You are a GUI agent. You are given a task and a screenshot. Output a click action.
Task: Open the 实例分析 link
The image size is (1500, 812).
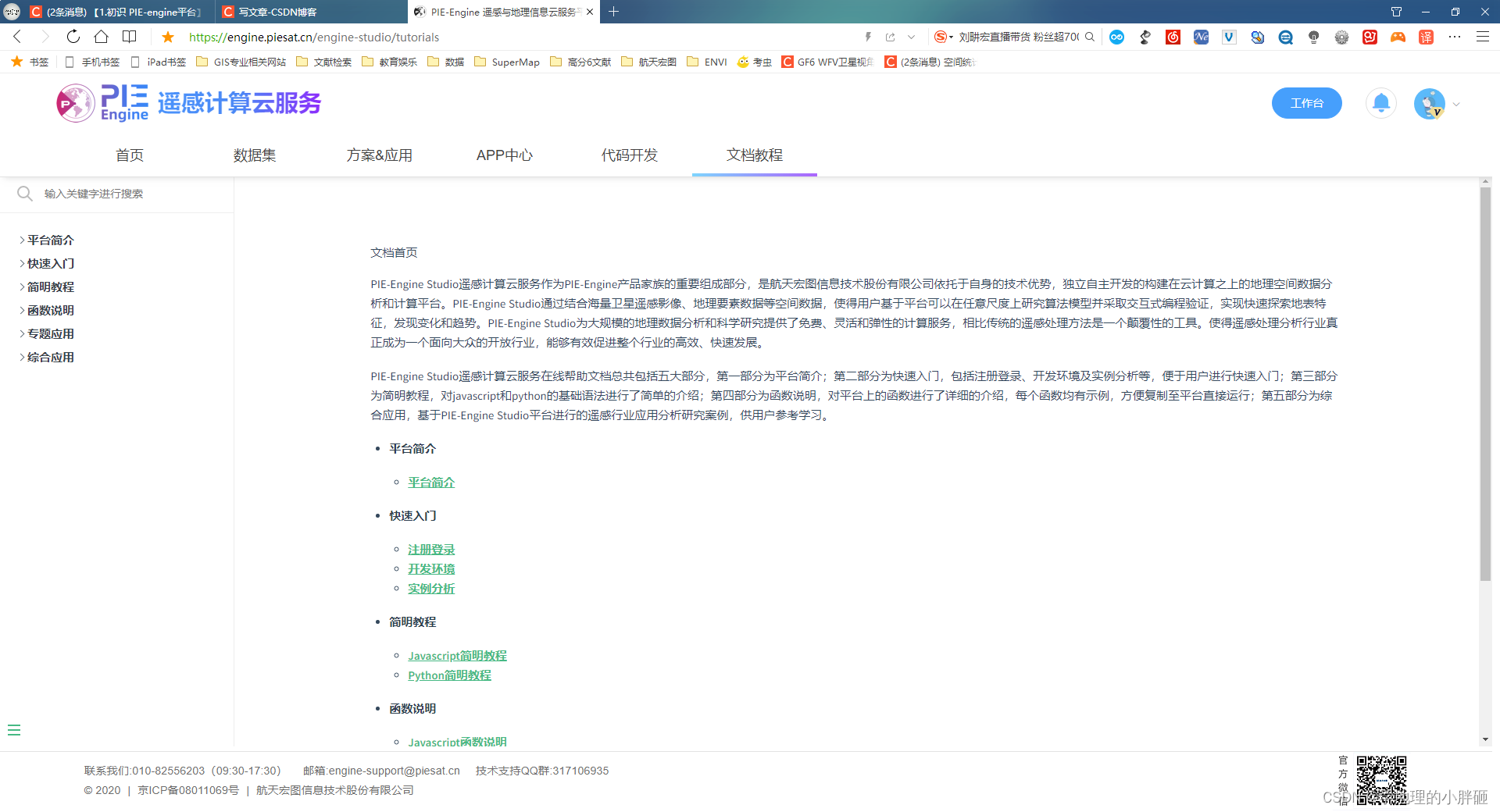click(431, 589)
